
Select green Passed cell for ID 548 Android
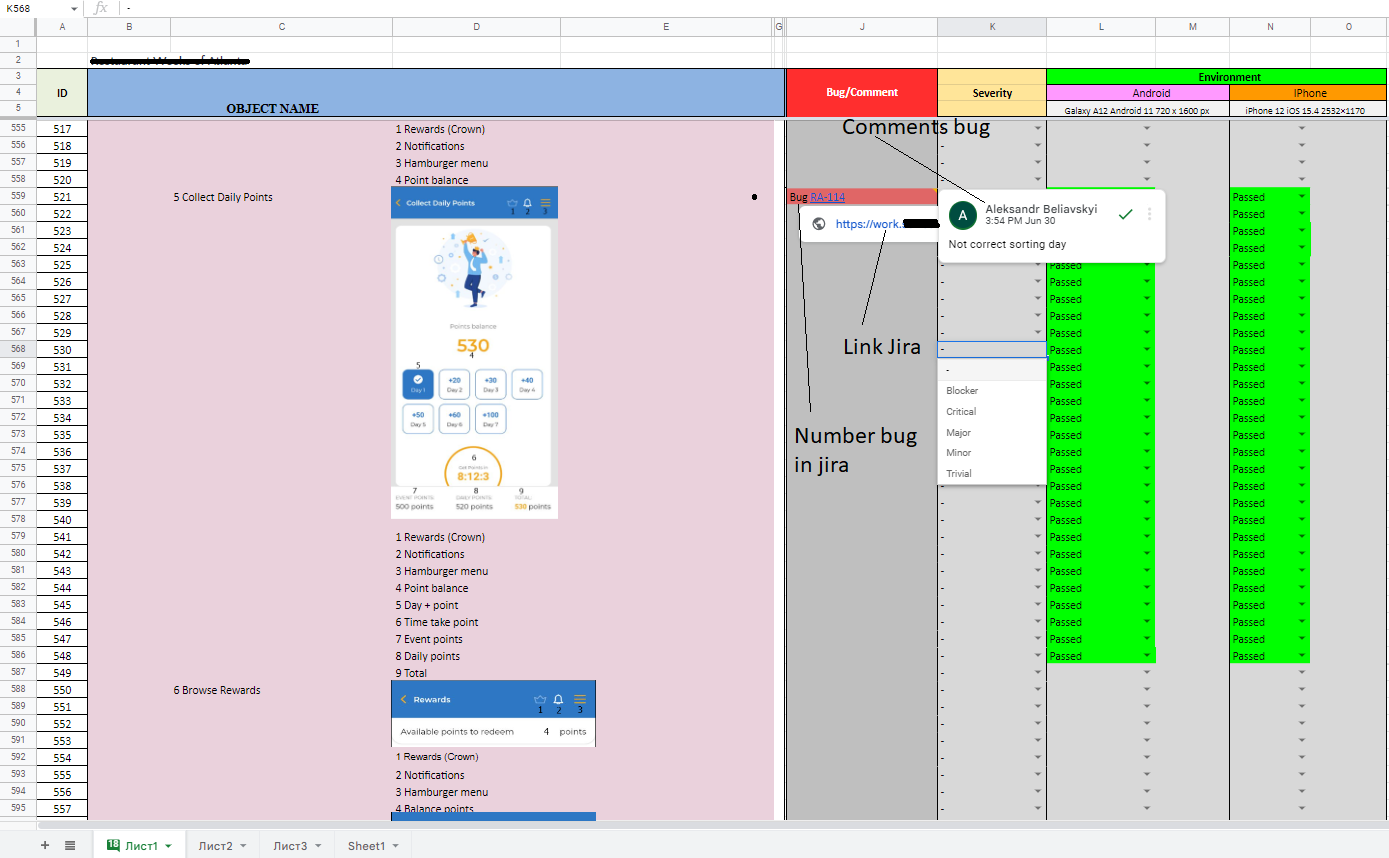(1101, 656)
